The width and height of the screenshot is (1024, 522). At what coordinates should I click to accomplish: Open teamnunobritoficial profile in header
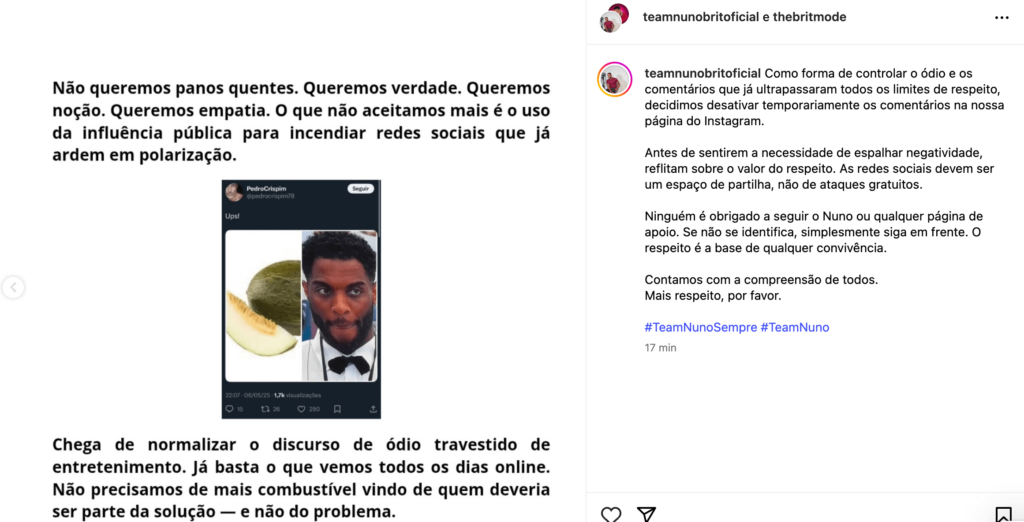[701, 17]
